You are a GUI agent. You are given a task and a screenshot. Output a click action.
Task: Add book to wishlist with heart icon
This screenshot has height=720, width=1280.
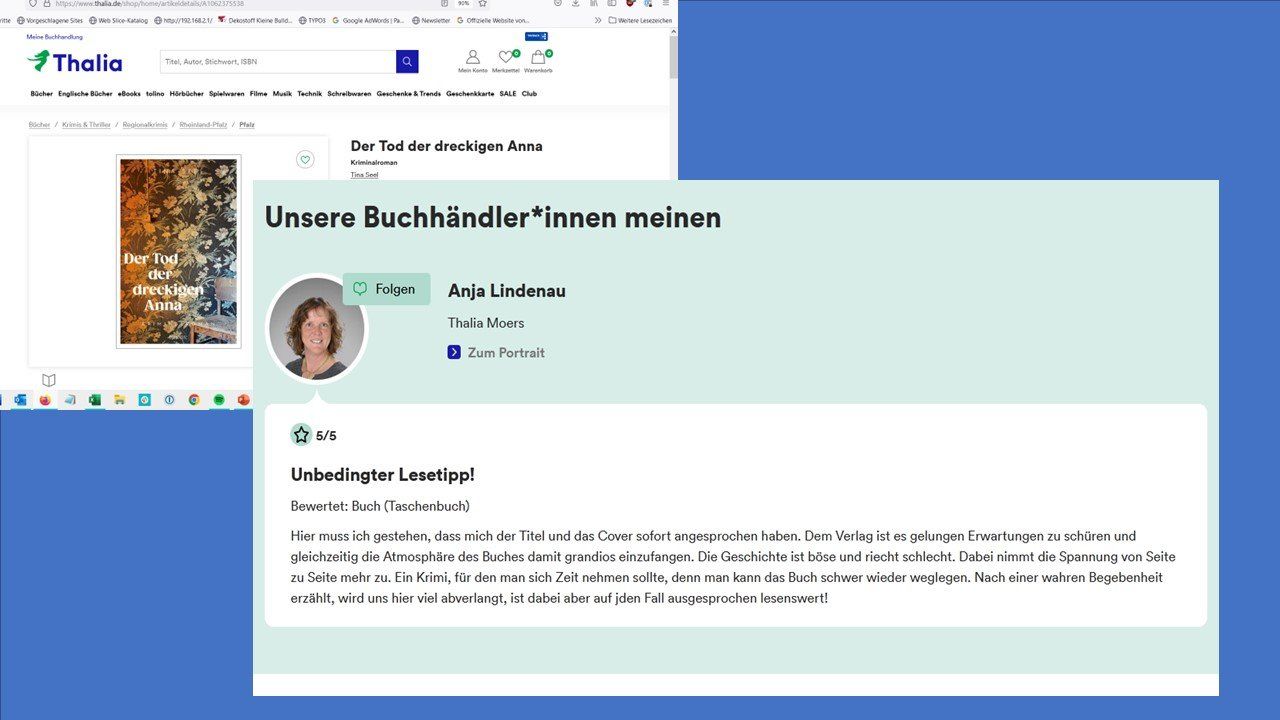[x=305, y=160]
